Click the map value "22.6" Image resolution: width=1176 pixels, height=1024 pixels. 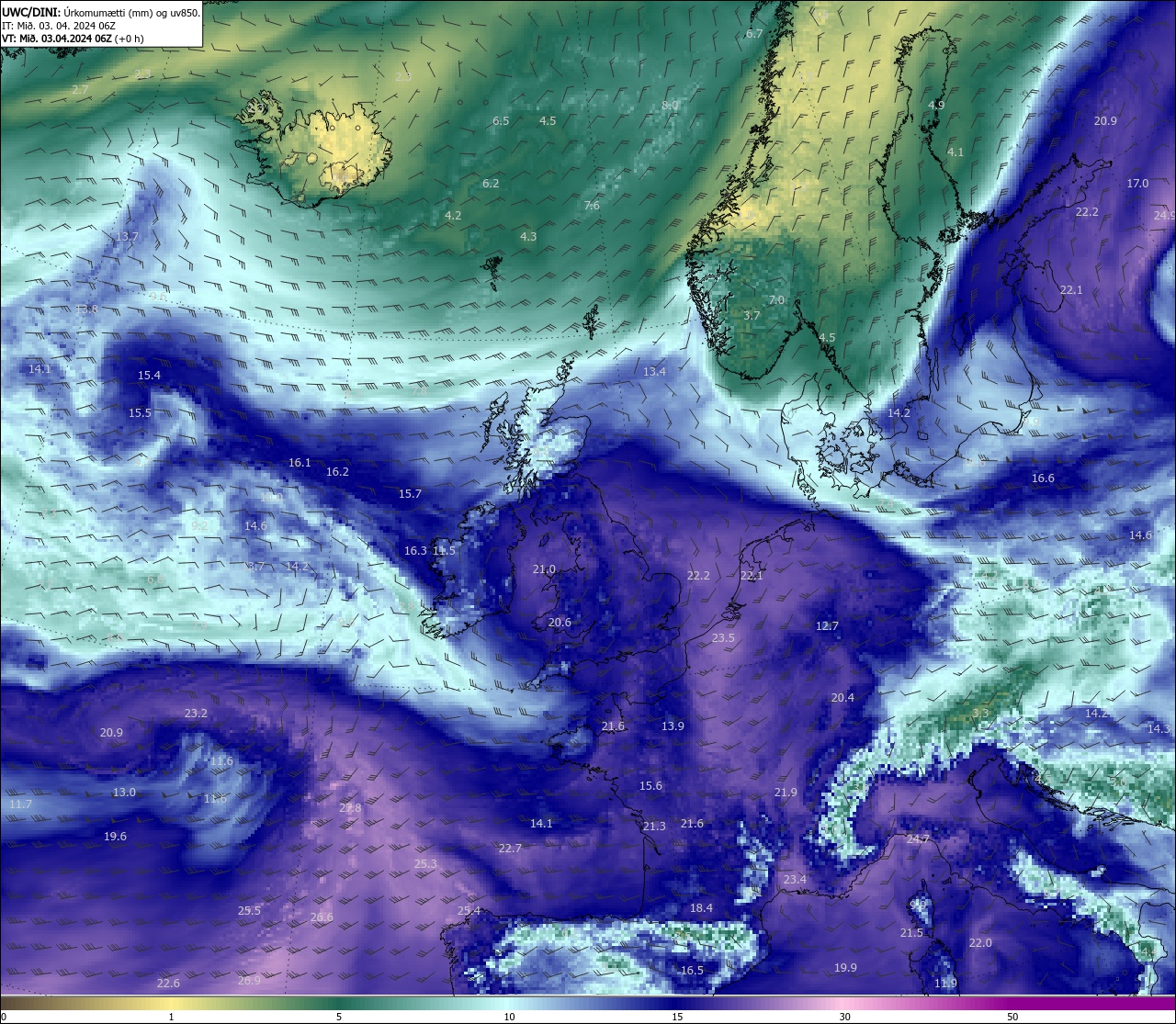pos(168,984)
